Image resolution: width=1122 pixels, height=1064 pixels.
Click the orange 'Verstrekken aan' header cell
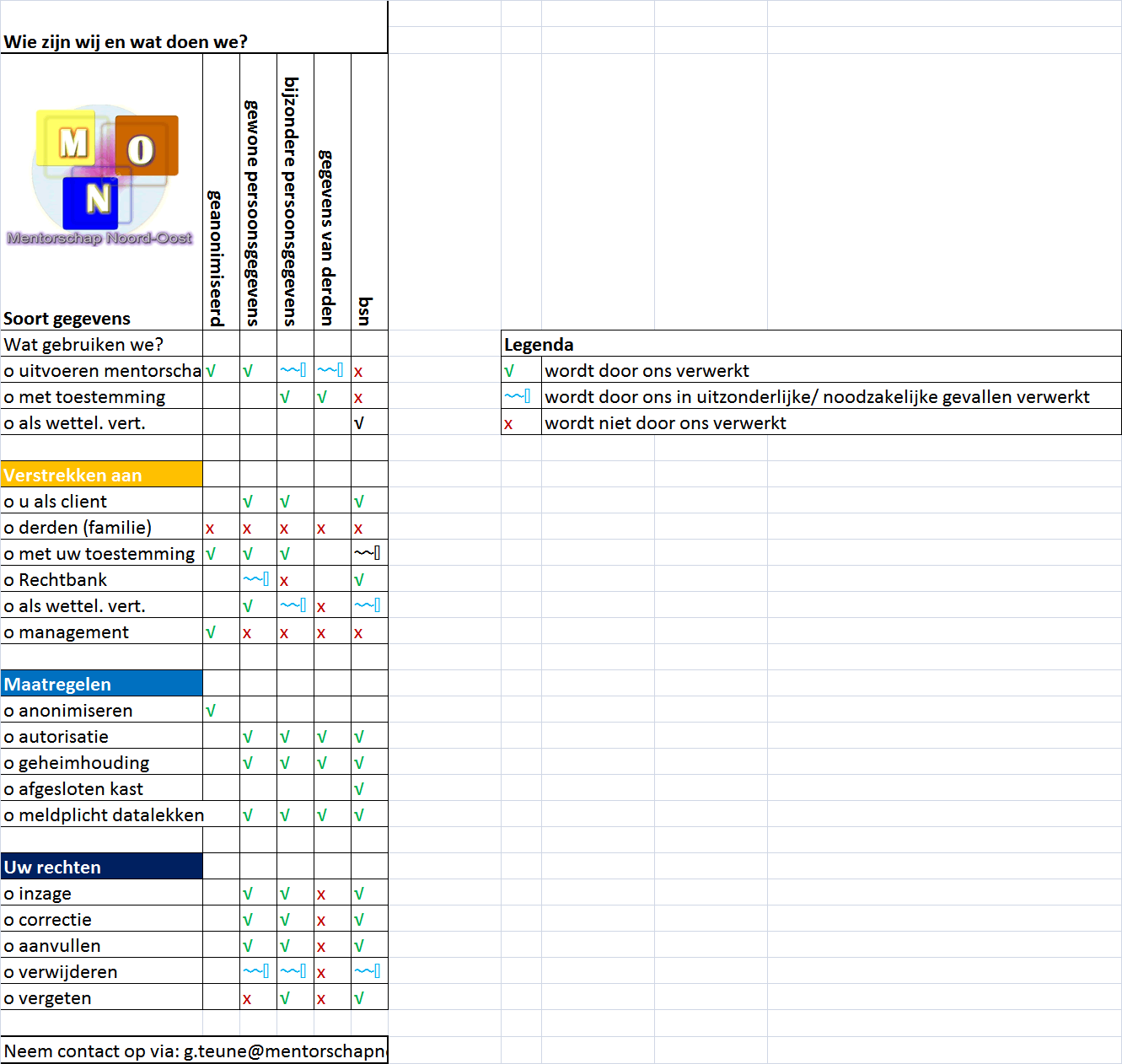[101, 475]
